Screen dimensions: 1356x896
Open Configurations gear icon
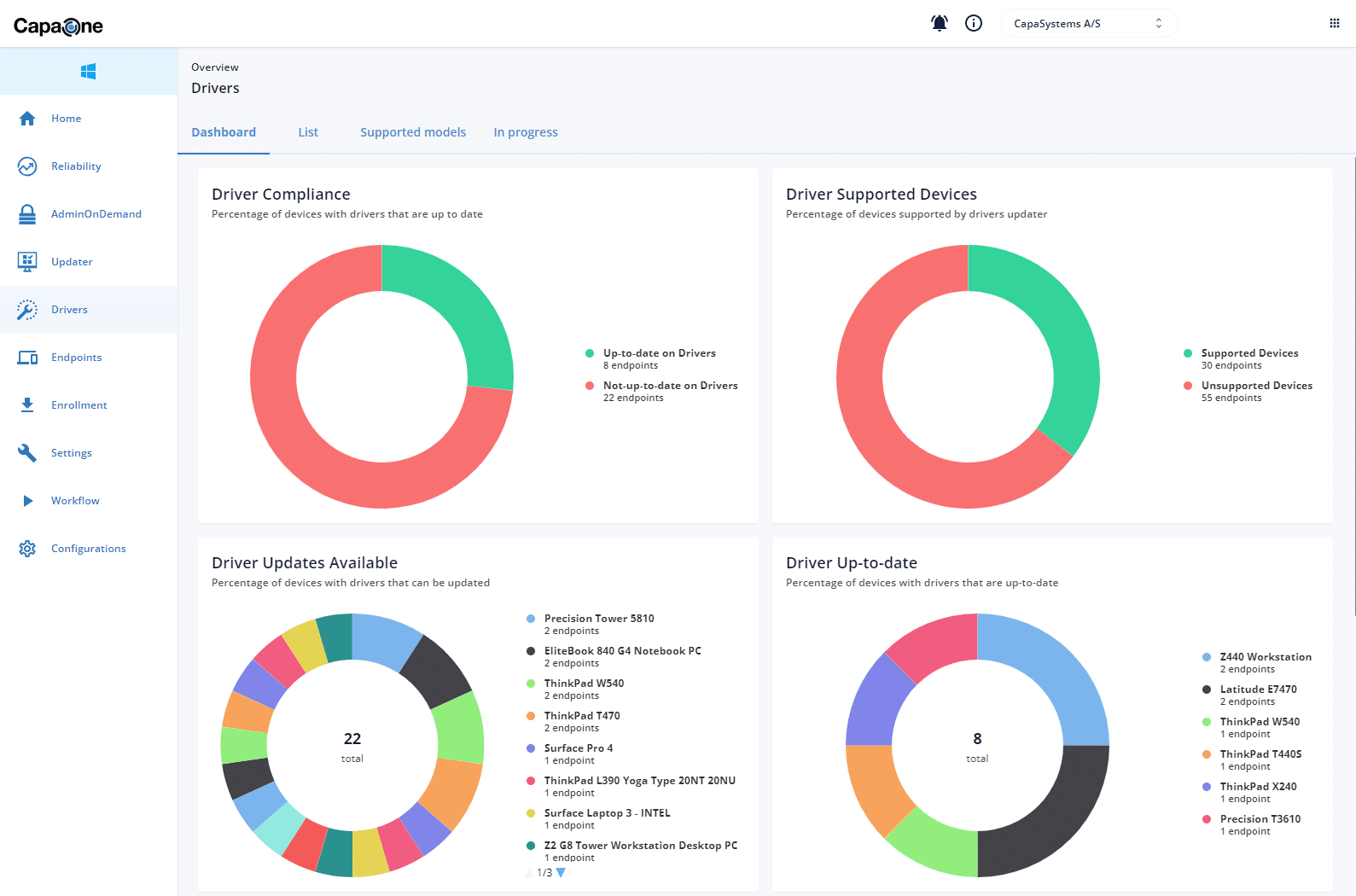(27, 549)
